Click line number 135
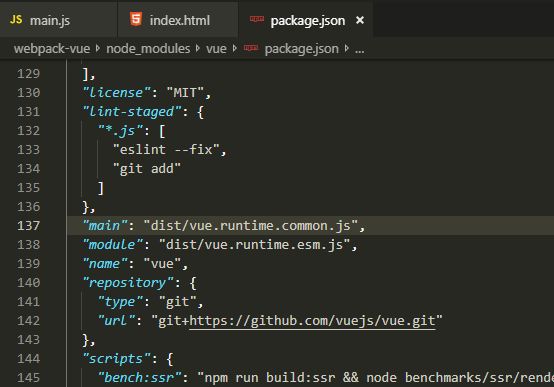 coord(29,188)
